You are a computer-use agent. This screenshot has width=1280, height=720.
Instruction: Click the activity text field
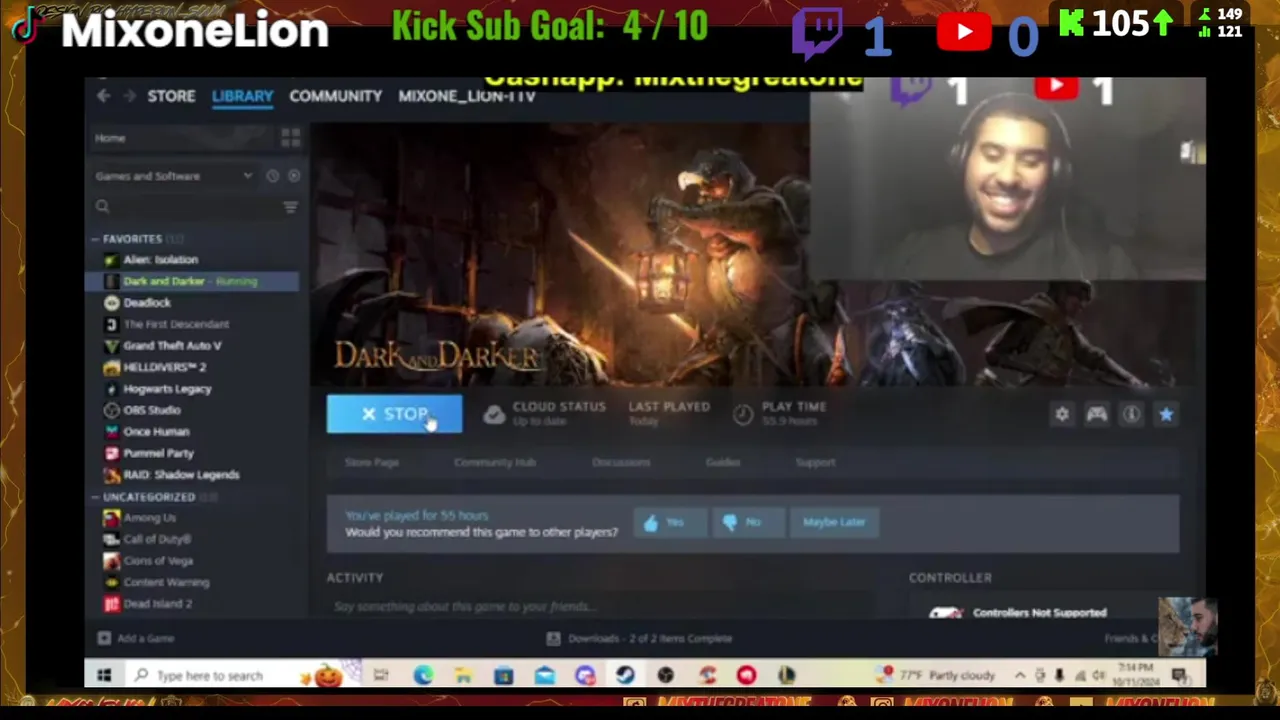tap(600, 606)
